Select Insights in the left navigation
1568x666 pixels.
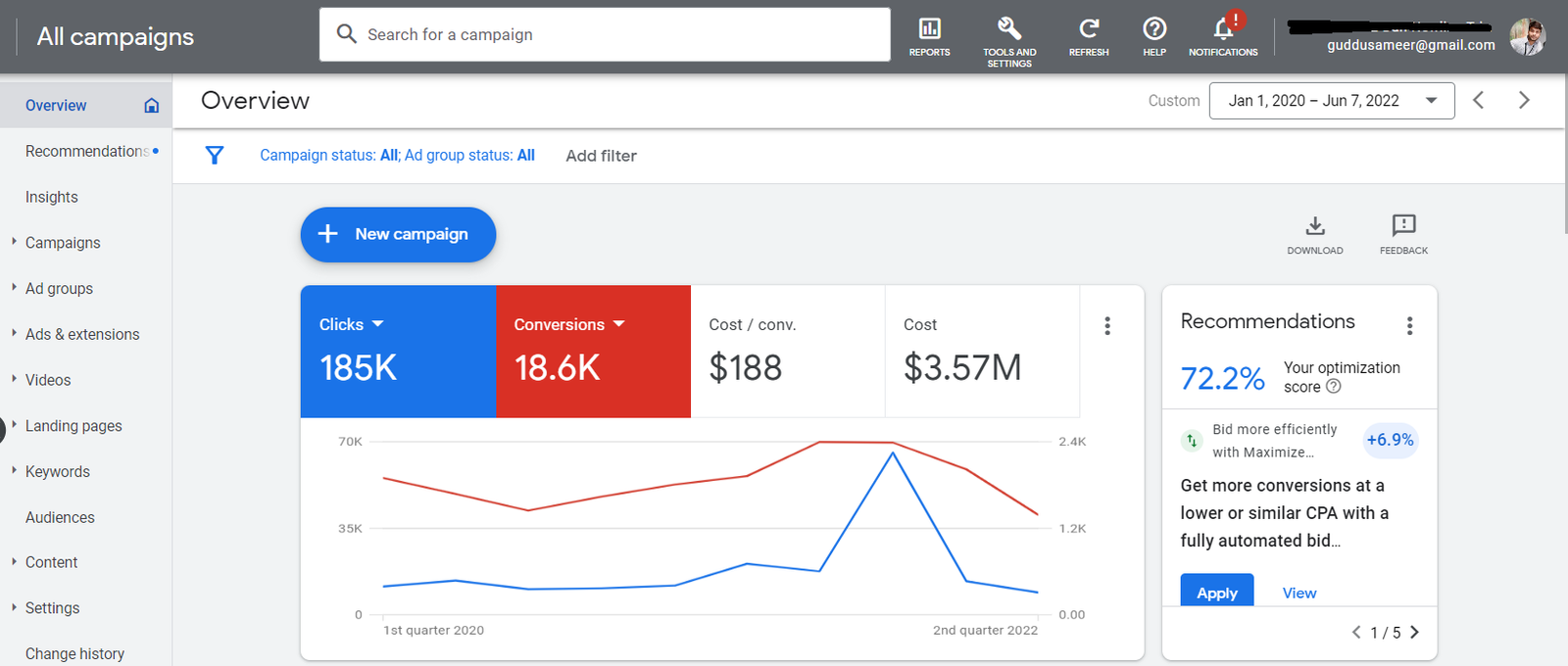tap(52, 197)
